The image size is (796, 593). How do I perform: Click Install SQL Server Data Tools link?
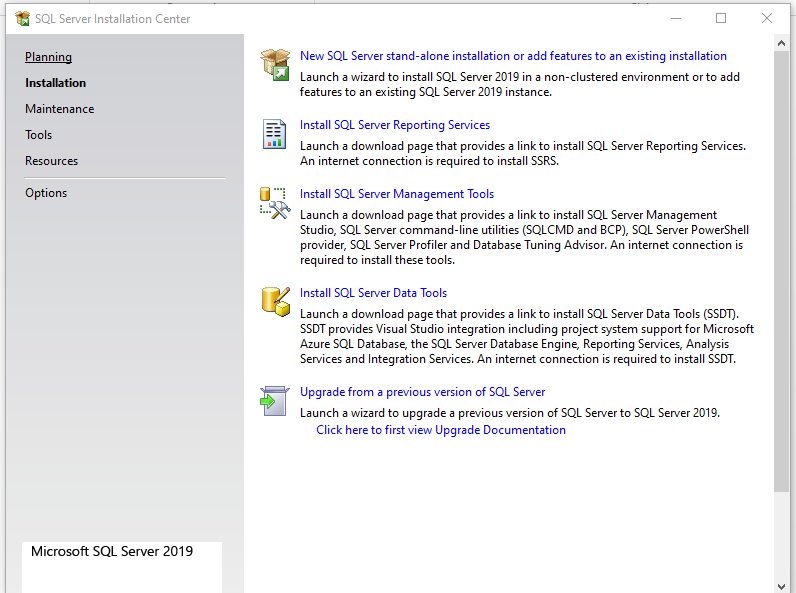coord(373,293)
